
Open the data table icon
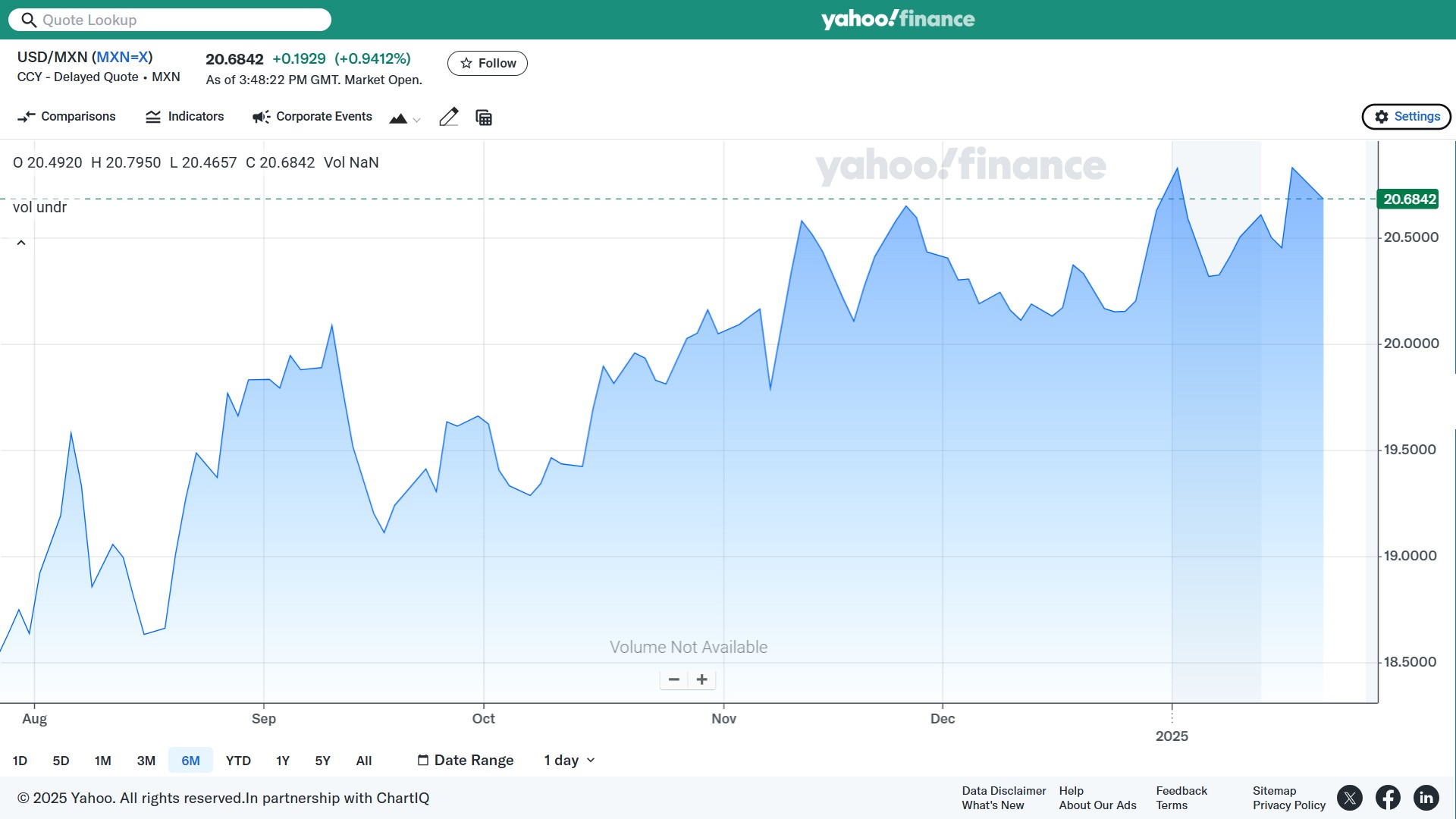pos(484,118)
